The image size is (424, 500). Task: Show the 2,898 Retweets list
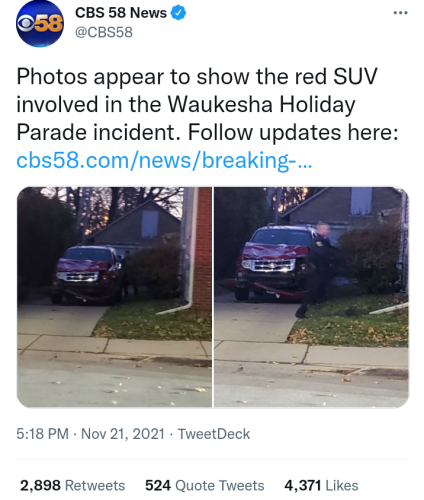pos(72,485)
